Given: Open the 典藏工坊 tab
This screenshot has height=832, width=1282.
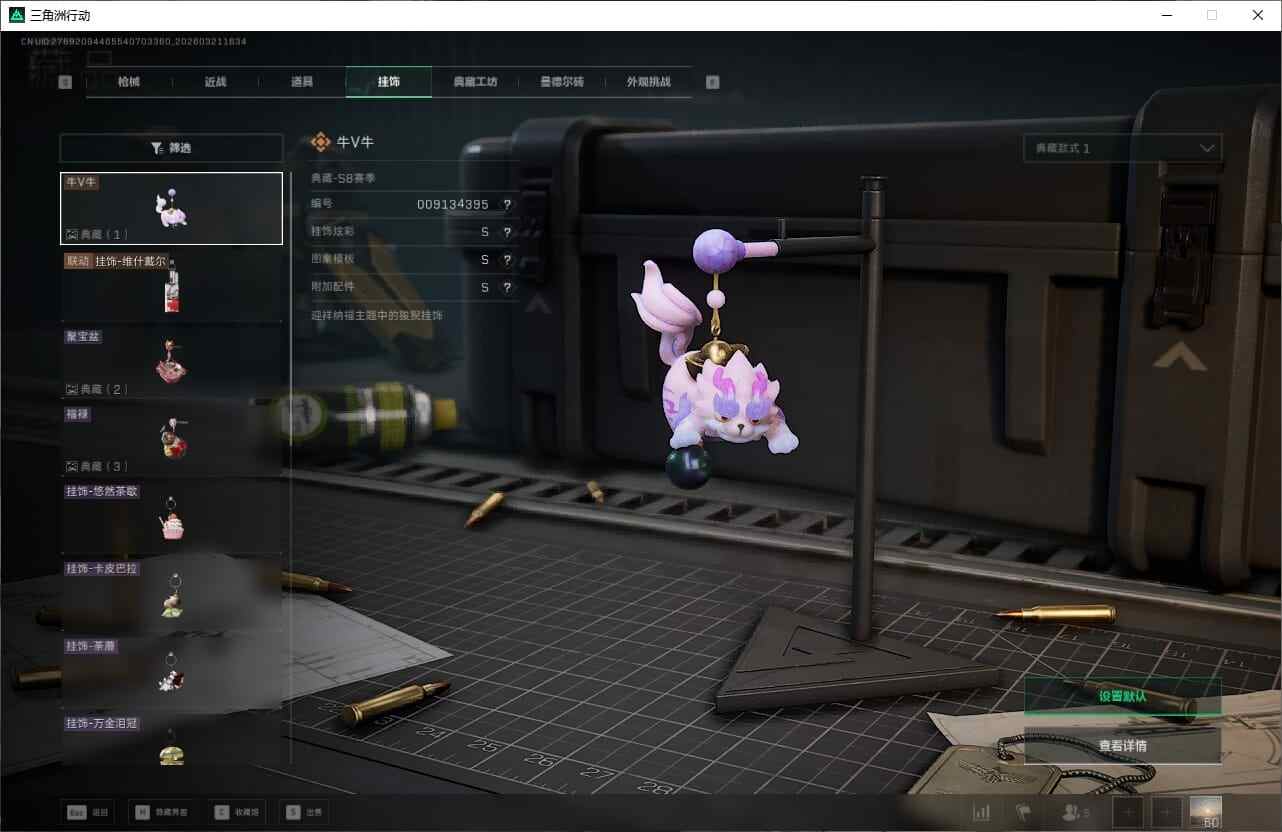Looking at the screenshot, I should point(475,82).
